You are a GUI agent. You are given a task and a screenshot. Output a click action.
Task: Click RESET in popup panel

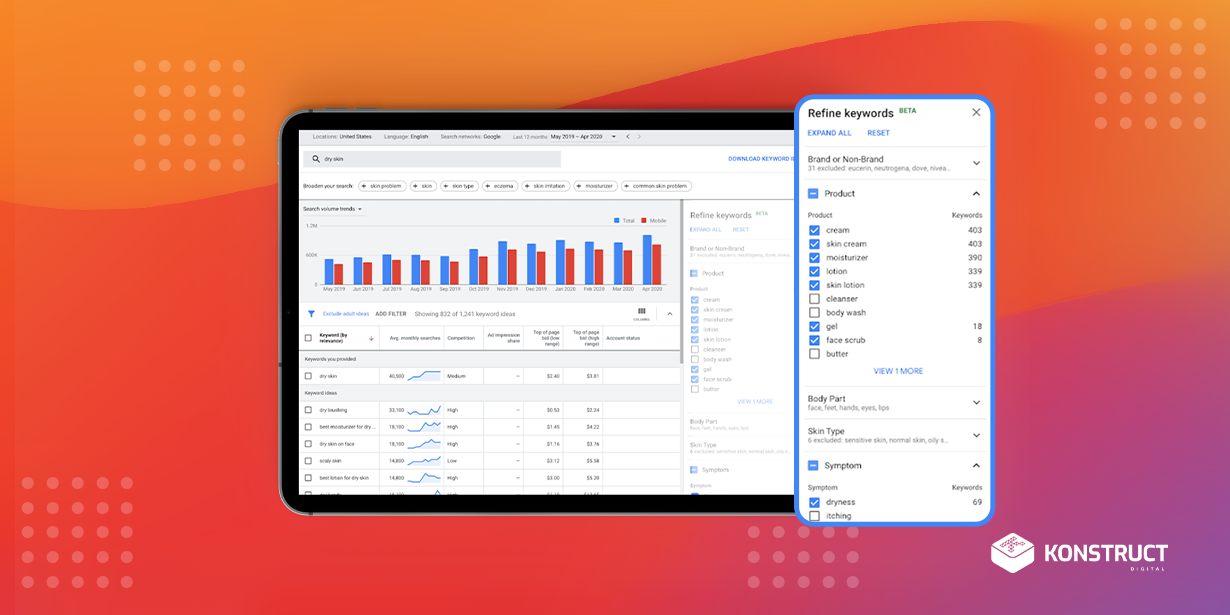[878, 133]
